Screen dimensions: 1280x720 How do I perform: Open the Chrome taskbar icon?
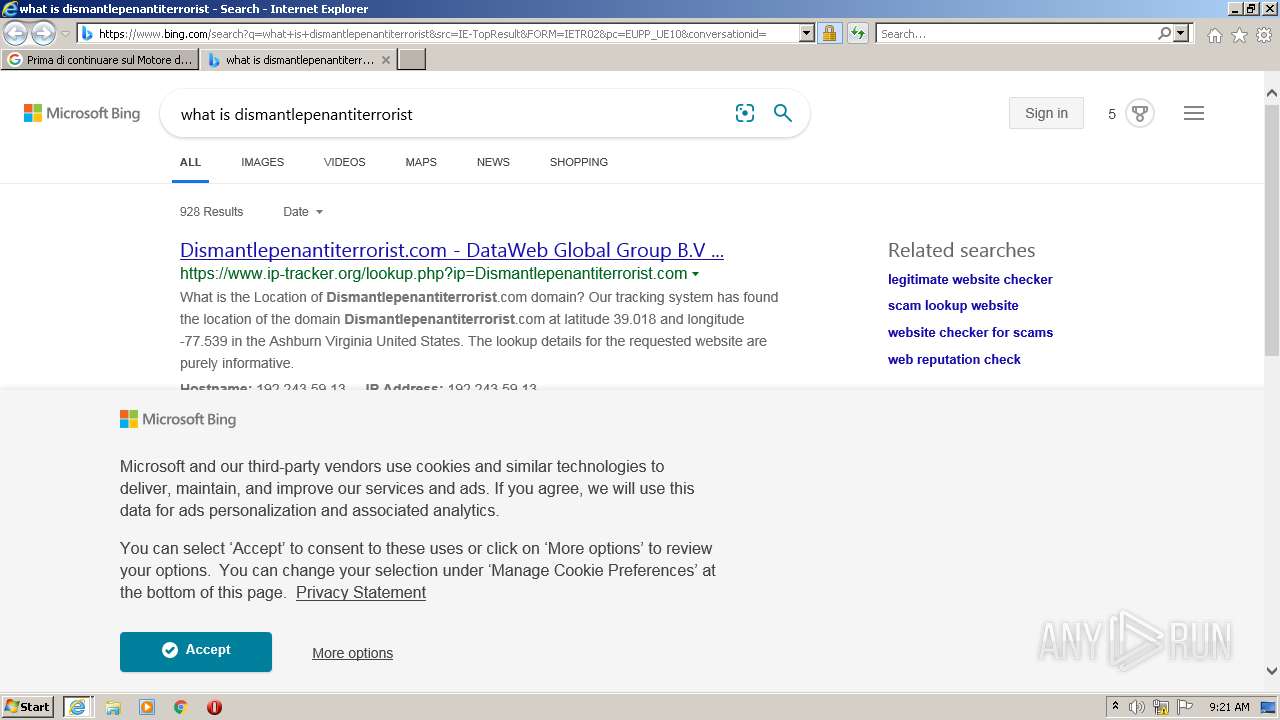point(181,707)
